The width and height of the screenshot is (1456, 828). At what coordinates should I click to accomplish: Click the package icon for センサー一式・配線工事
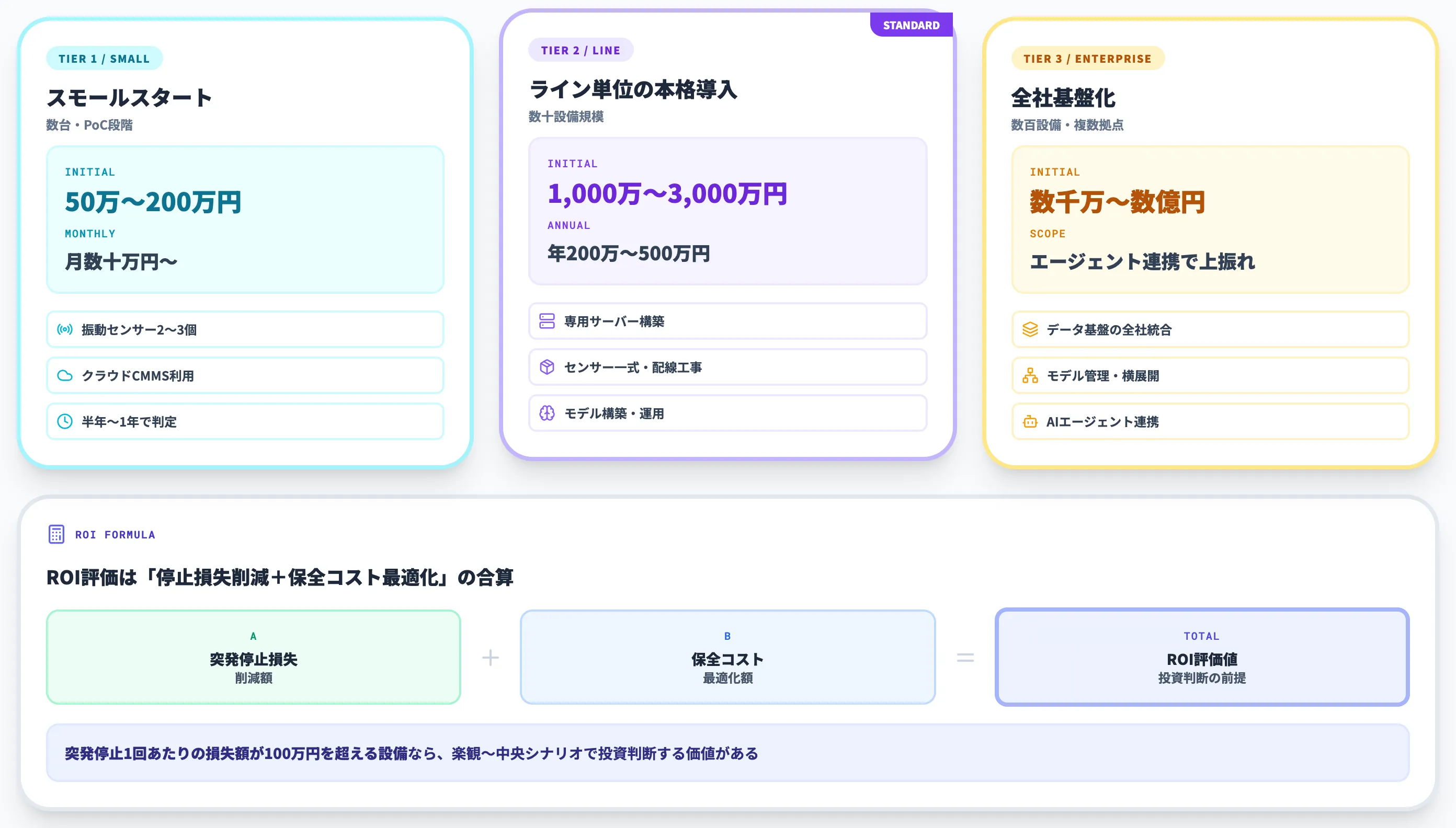click(x=548, y=367)
